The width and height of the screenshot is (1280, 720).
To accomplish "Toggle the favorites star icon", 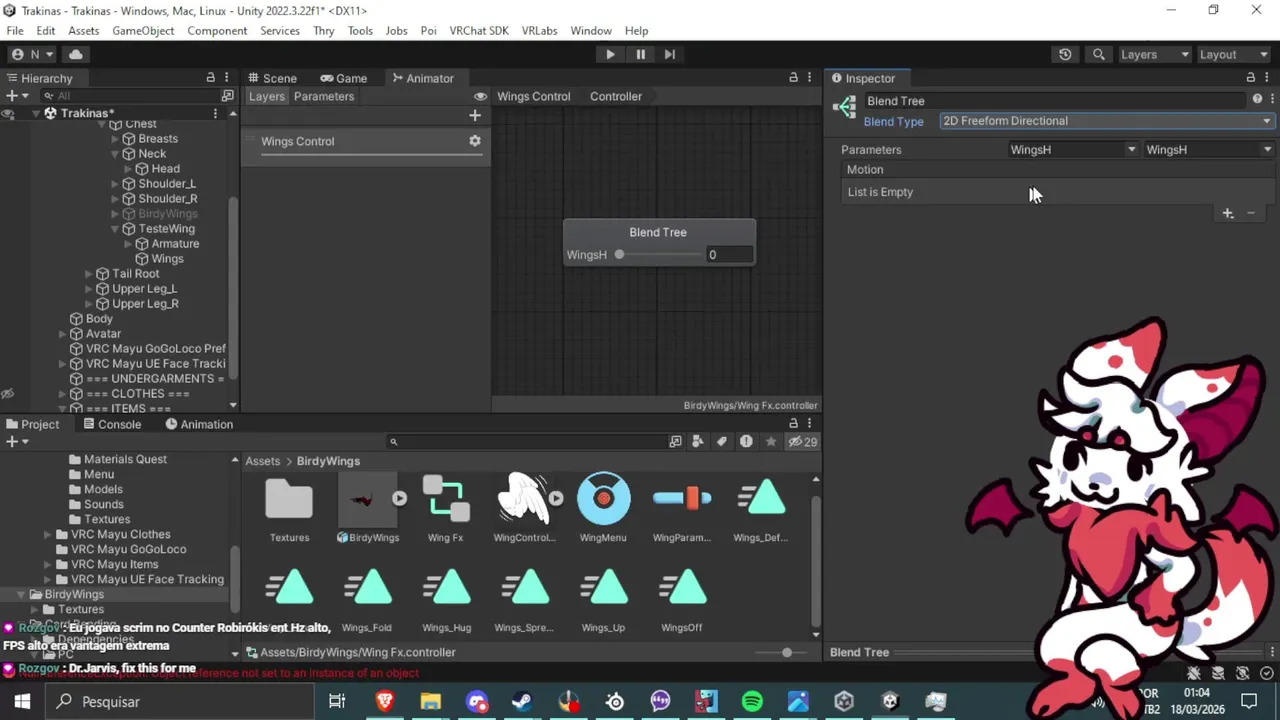I will (x=770, y=441).
